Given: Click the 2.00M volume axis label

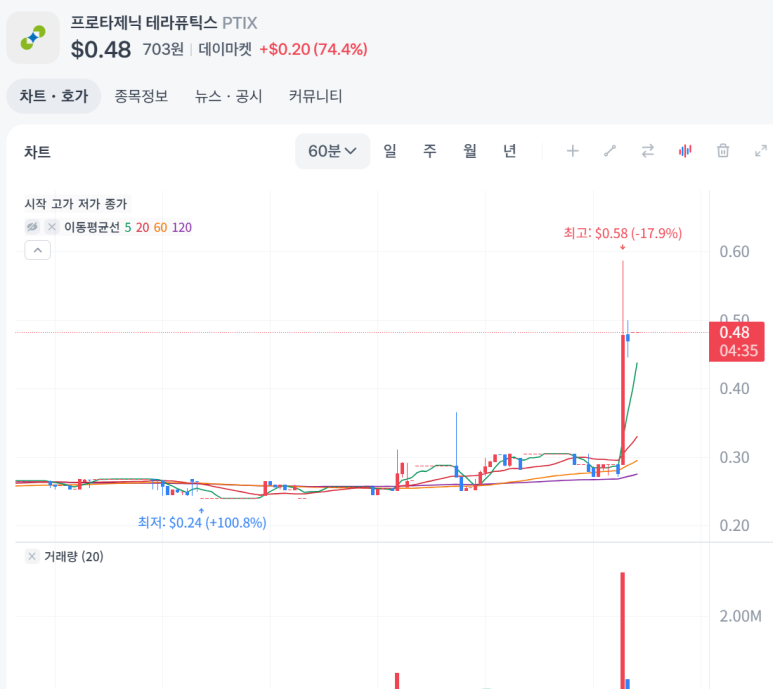Looking at the screenshot, I should tap(740, 616).
